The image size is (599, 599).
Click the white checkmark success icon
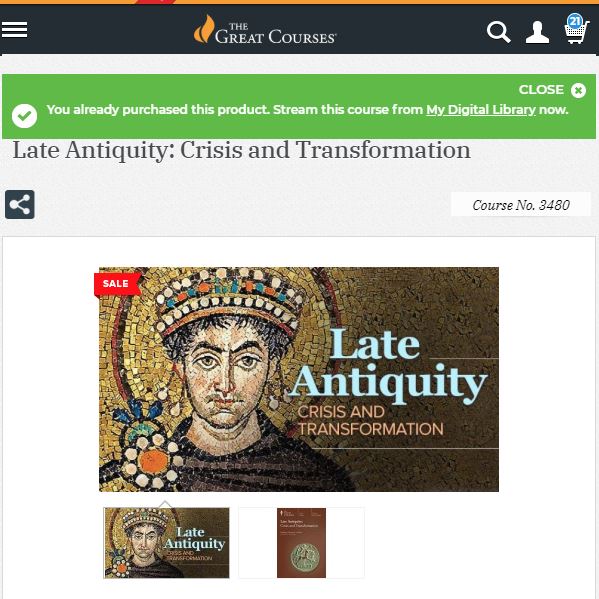pos(24,116)
